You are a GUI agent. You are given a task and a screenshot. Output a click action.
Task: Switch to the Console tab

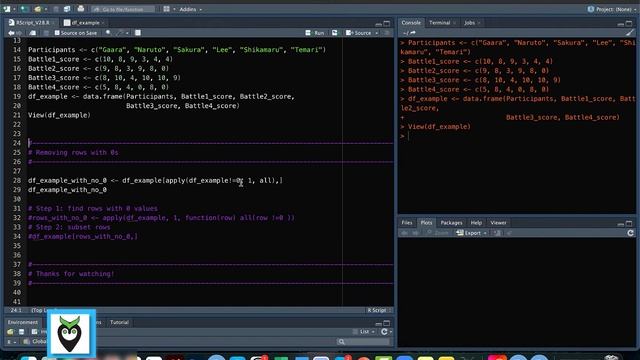[411, 23]
